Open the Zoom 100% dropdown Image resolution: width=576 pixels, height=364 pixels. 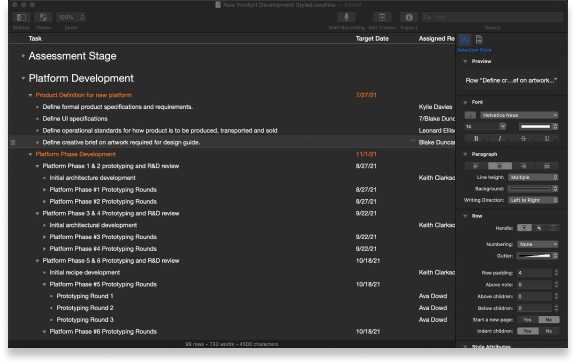(71, 17)
